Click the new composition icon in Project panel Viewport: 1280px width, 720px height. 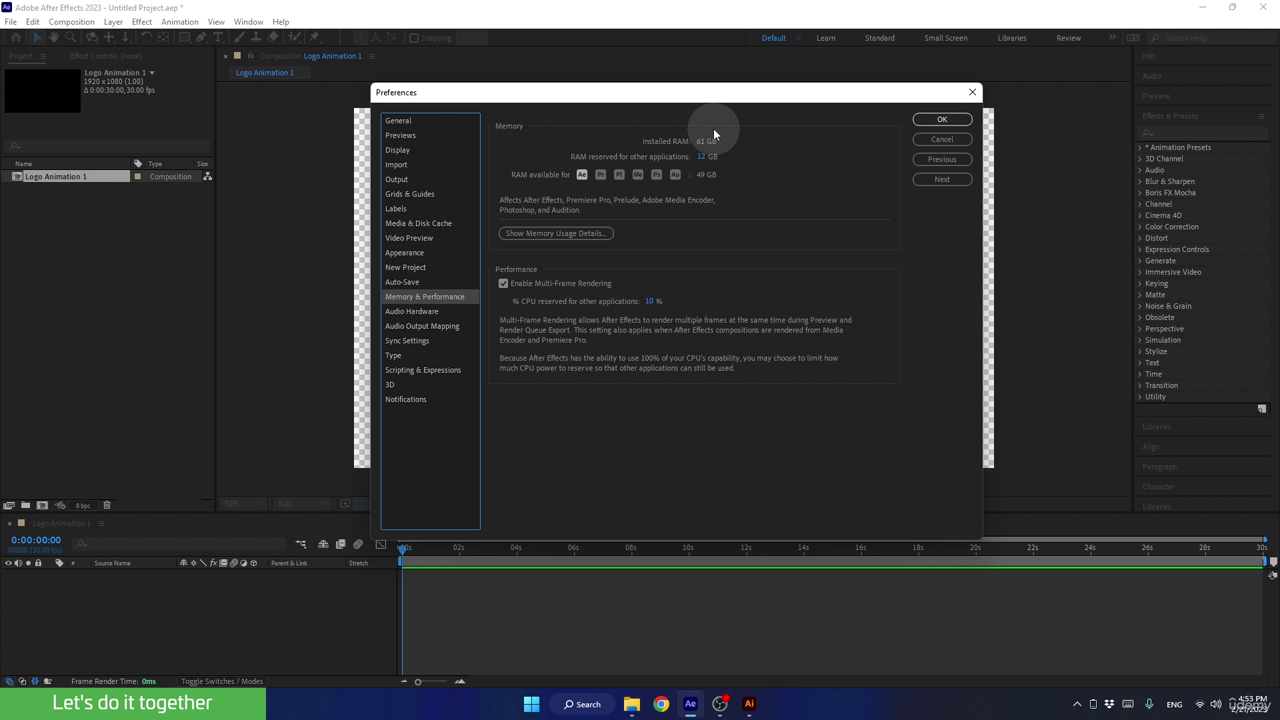point(42,505)
